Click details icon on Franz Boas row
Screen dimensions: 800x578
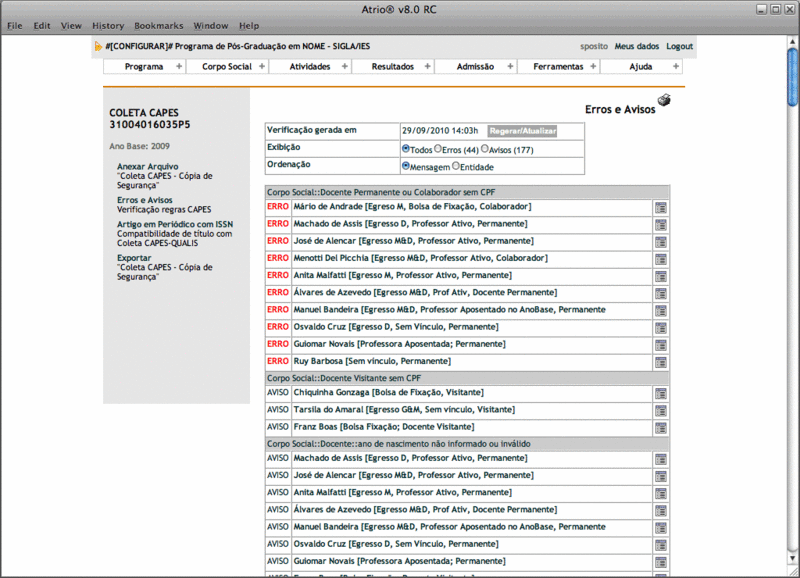pyautogui.click(x=661, y=427)
